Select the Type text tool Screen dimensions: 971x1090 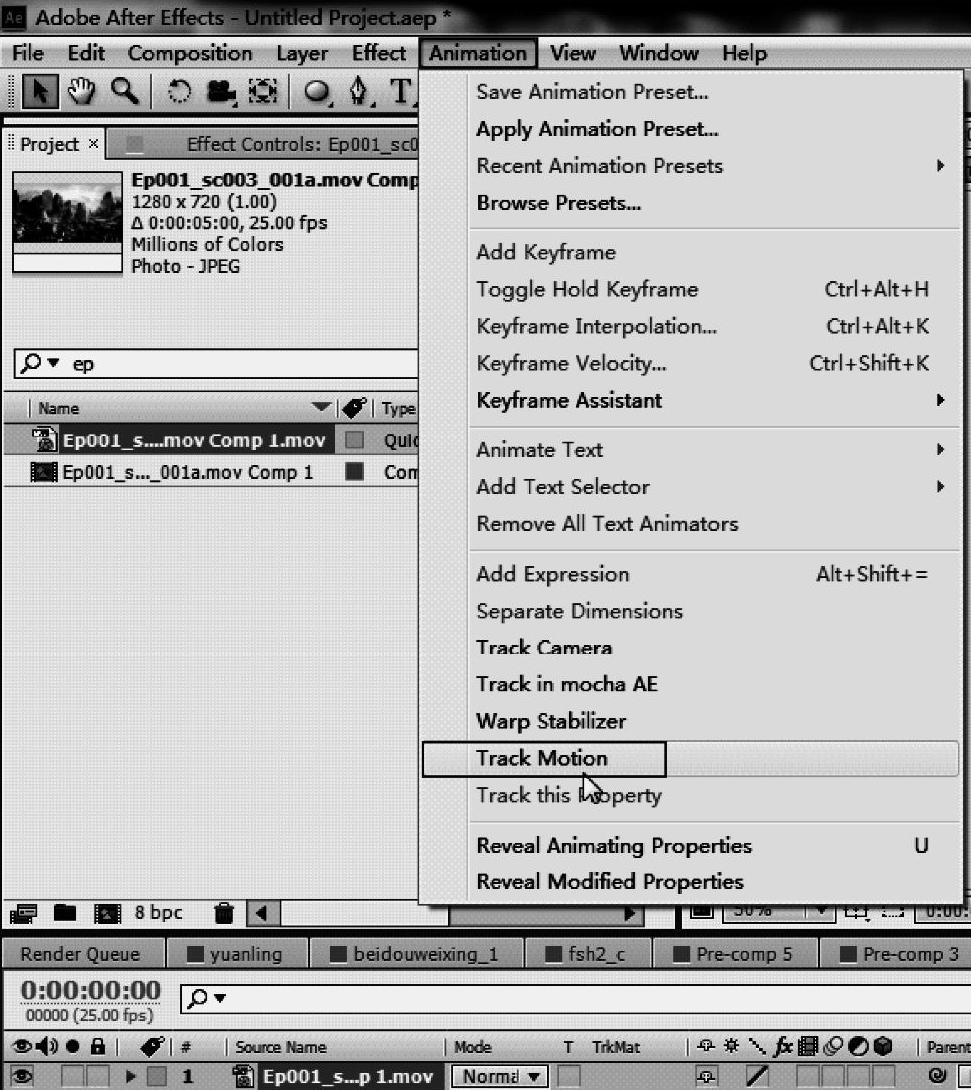(400, 92)
